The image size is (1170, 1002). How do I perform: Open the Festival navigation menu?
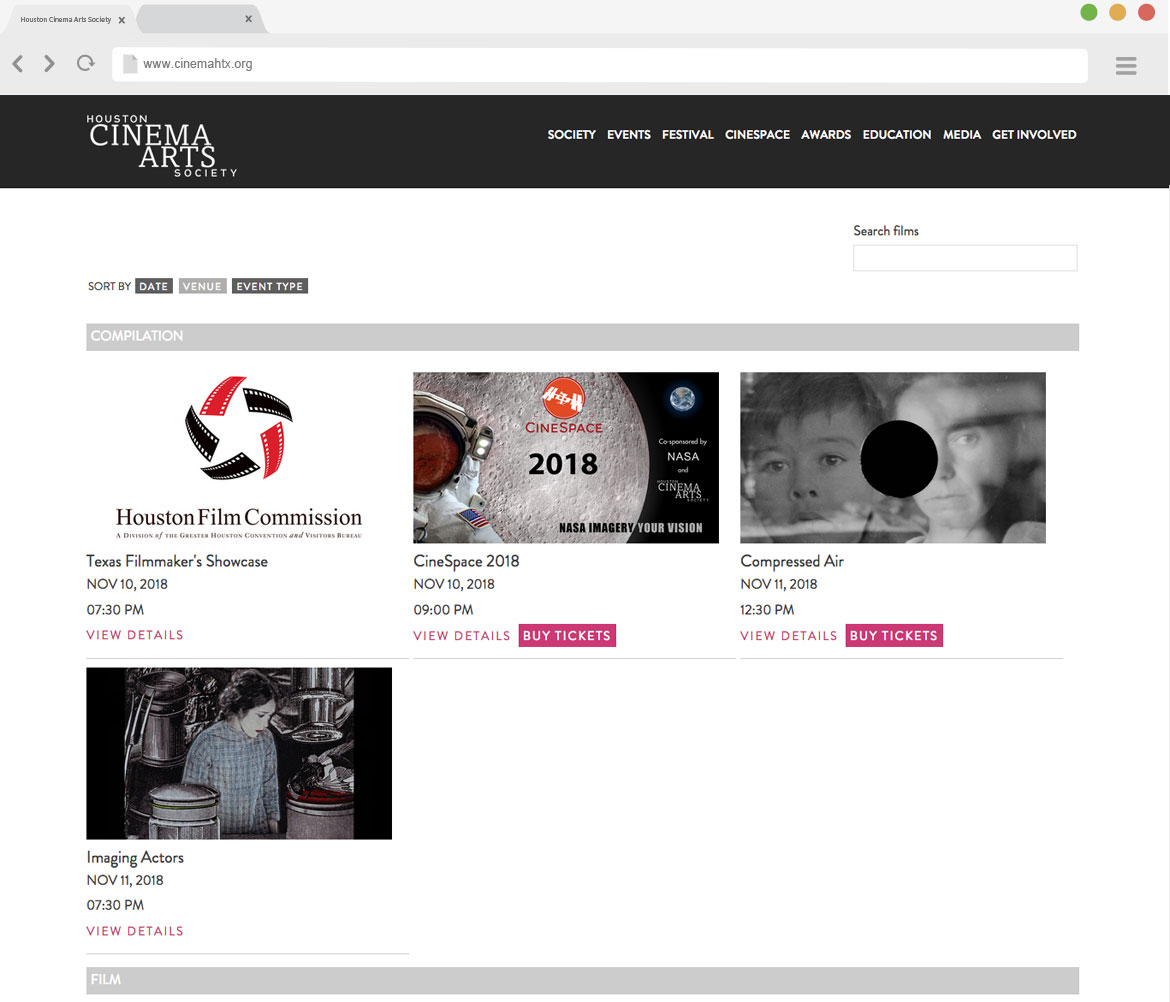pyautogui.click(x=687, y=135)
